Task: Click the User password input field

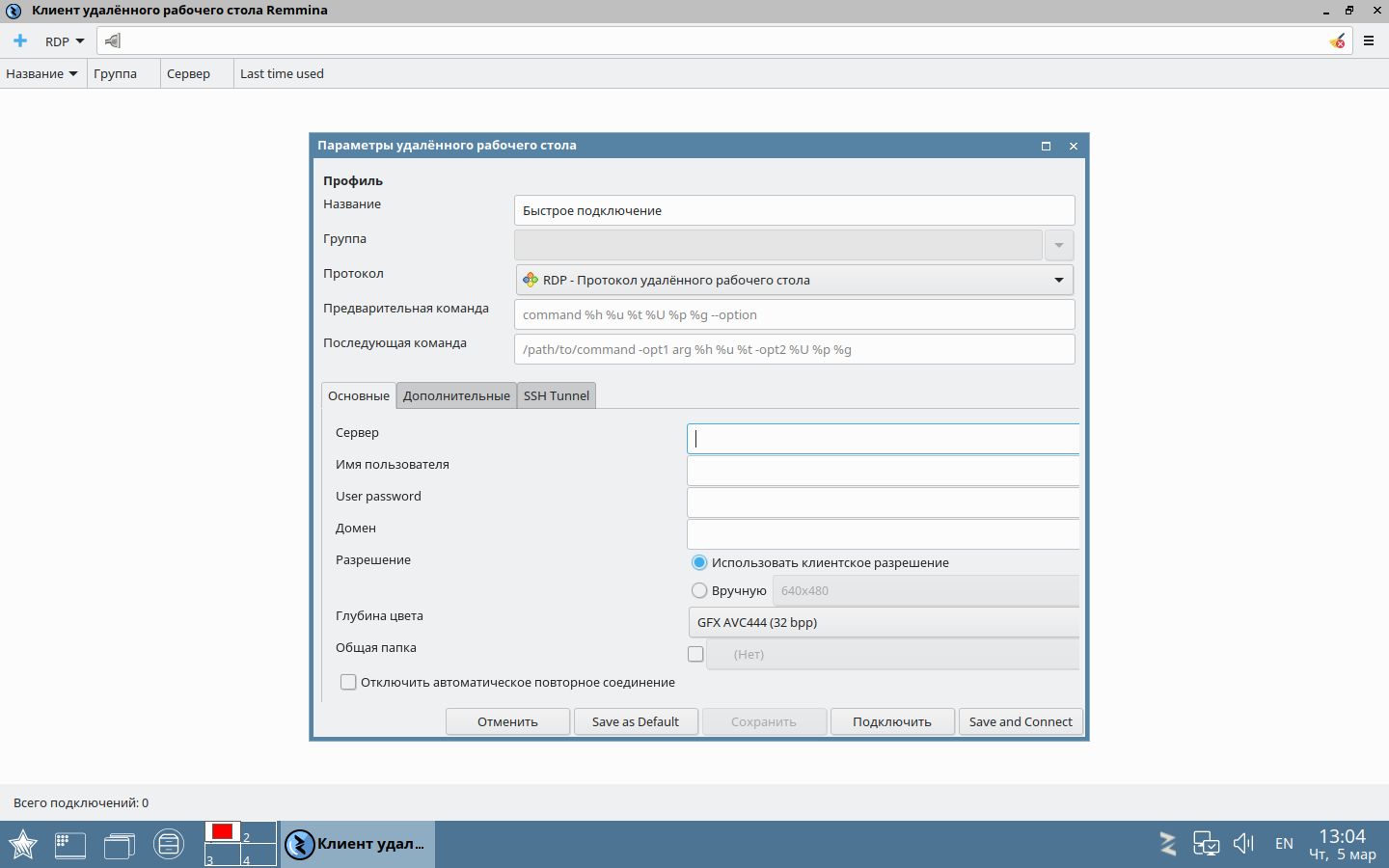Action: 883,502
